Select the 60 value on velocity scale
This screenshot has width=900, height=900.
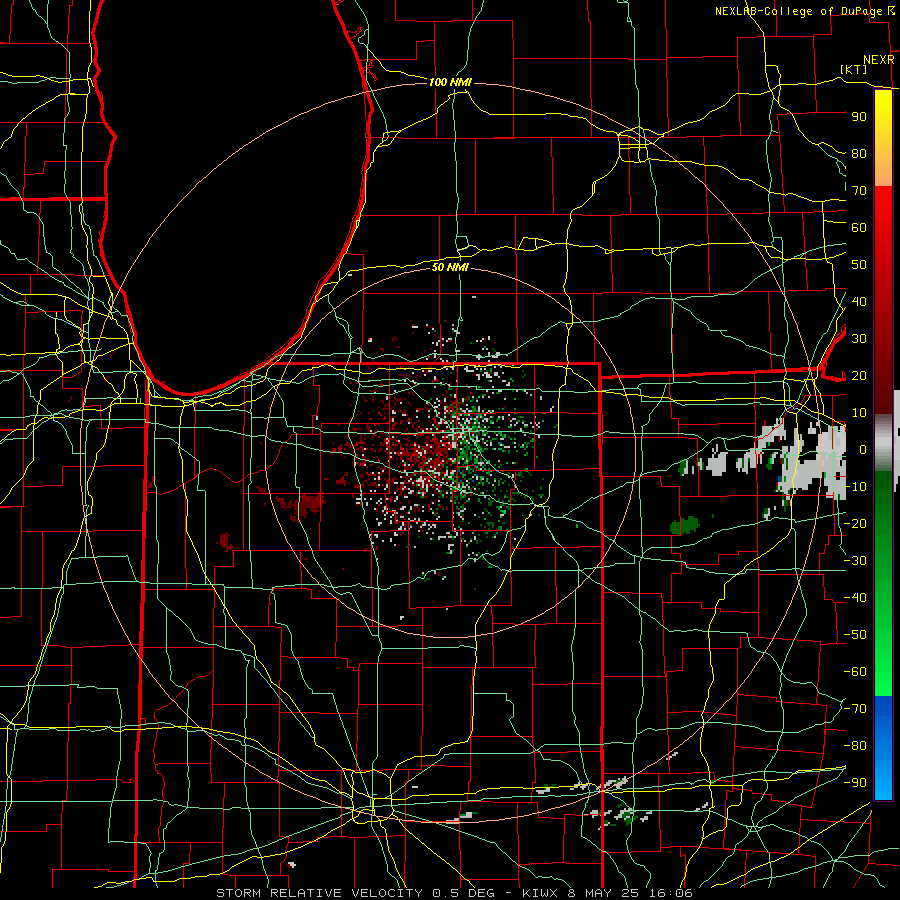(859, 227)
